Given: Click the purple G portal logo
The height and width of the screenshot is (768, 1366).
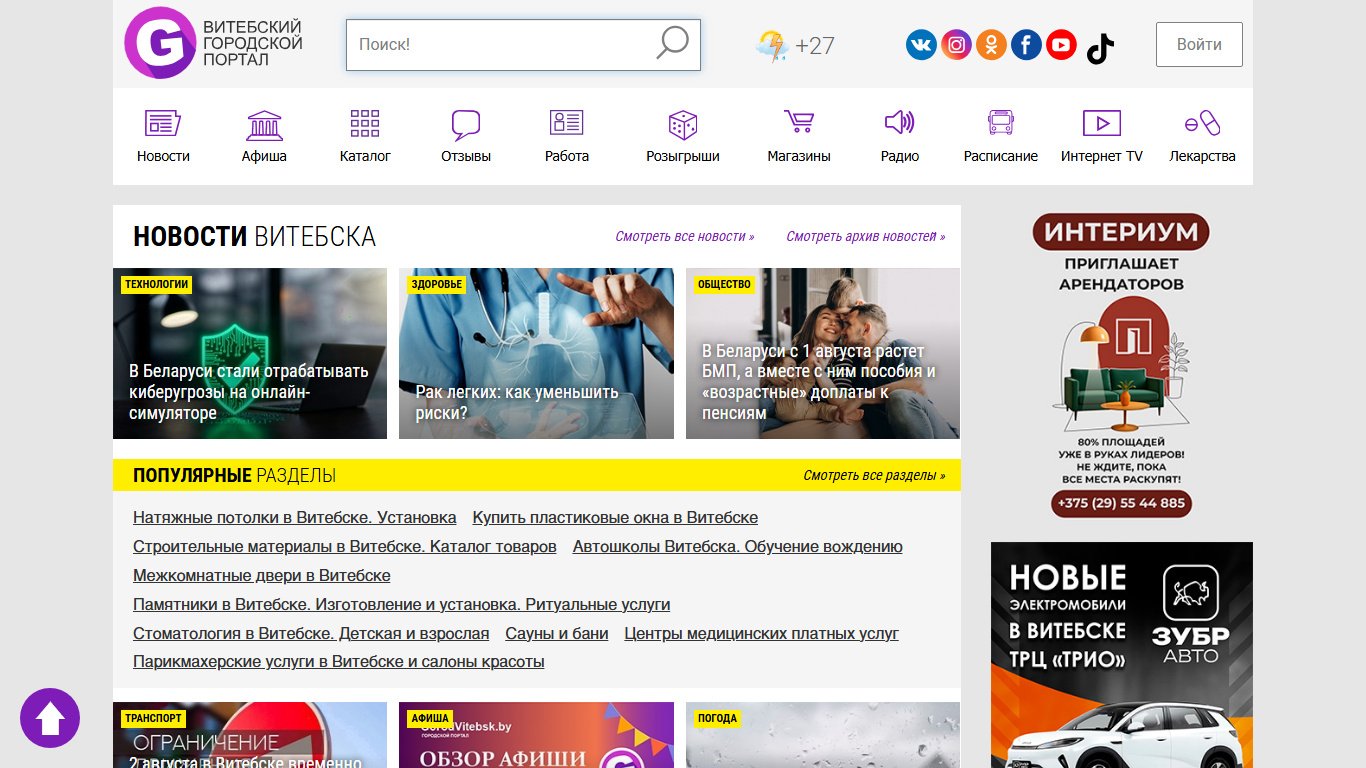Looking at the screenshot, I should click(x=160, y=43).
